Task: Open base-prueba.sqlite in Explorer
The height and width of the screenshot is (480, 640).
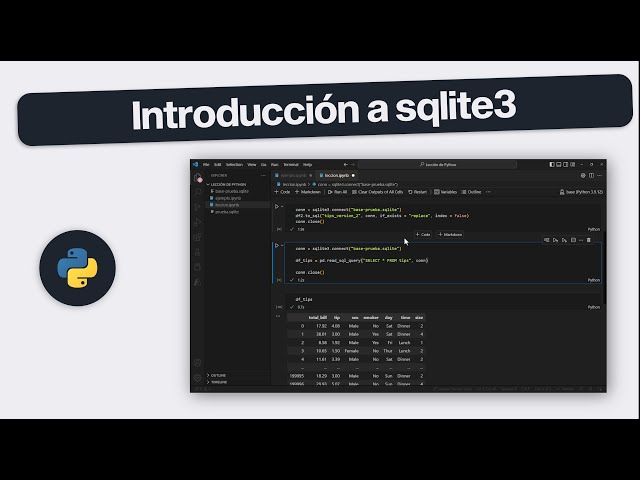Action: [x=238, y=191]
